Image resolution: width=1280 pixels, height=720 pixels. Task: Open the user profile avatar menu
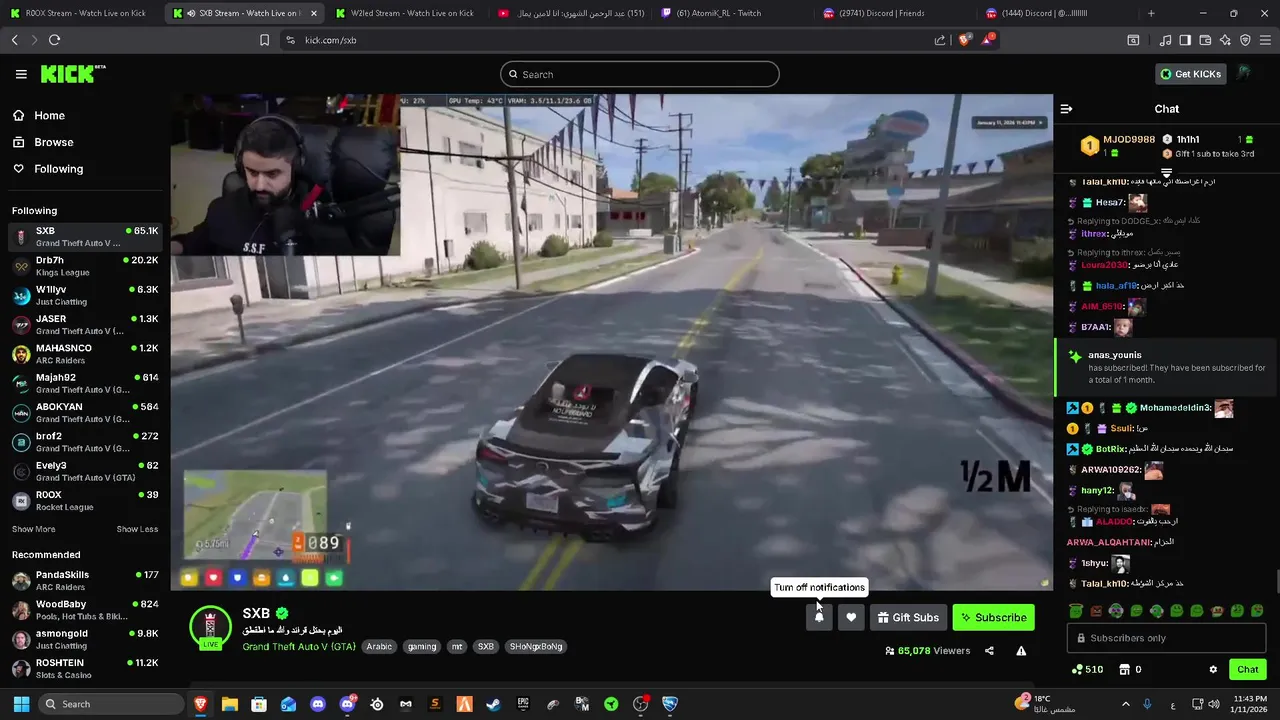pyautogui.click(x=1244, y=73)
